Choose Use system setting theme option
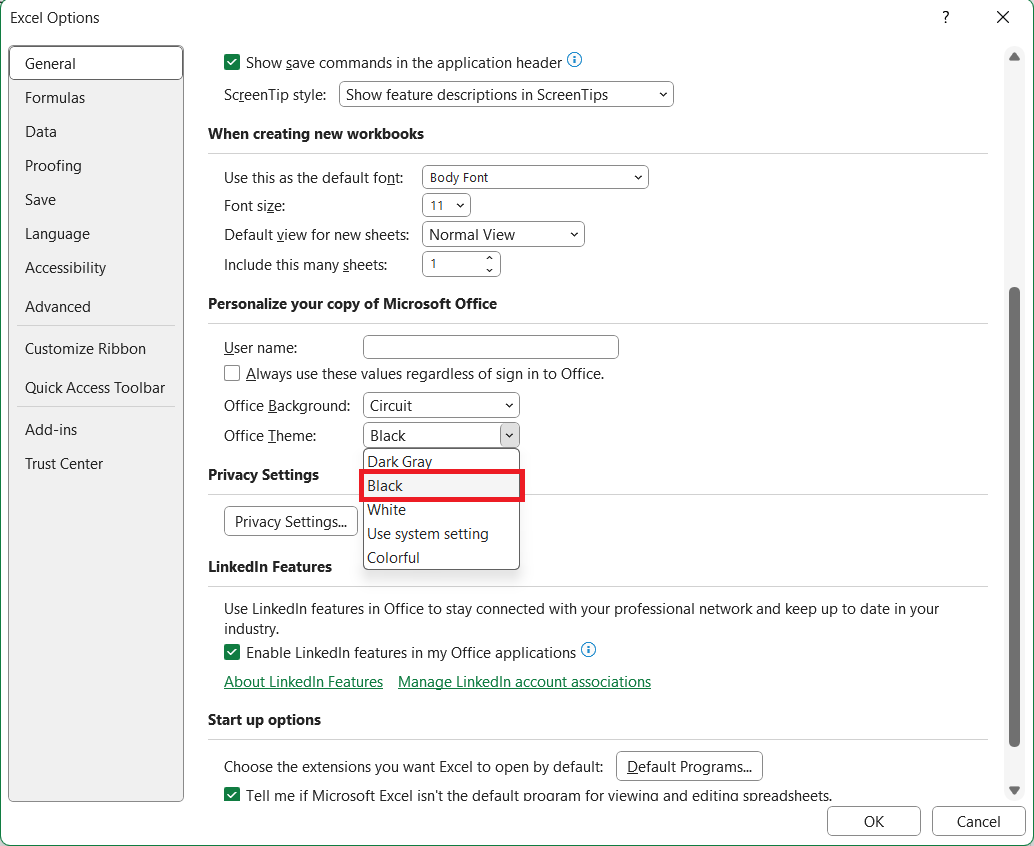Screen dimensions: 1034x846 (441, 534)
